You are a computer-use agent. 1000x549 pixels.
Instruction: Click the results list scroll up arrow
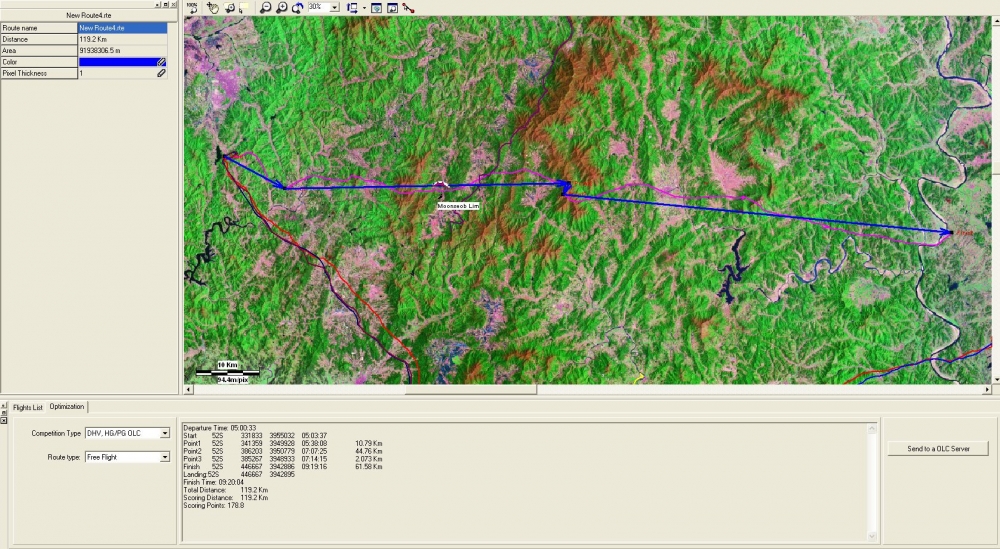(x=872, y=429)
